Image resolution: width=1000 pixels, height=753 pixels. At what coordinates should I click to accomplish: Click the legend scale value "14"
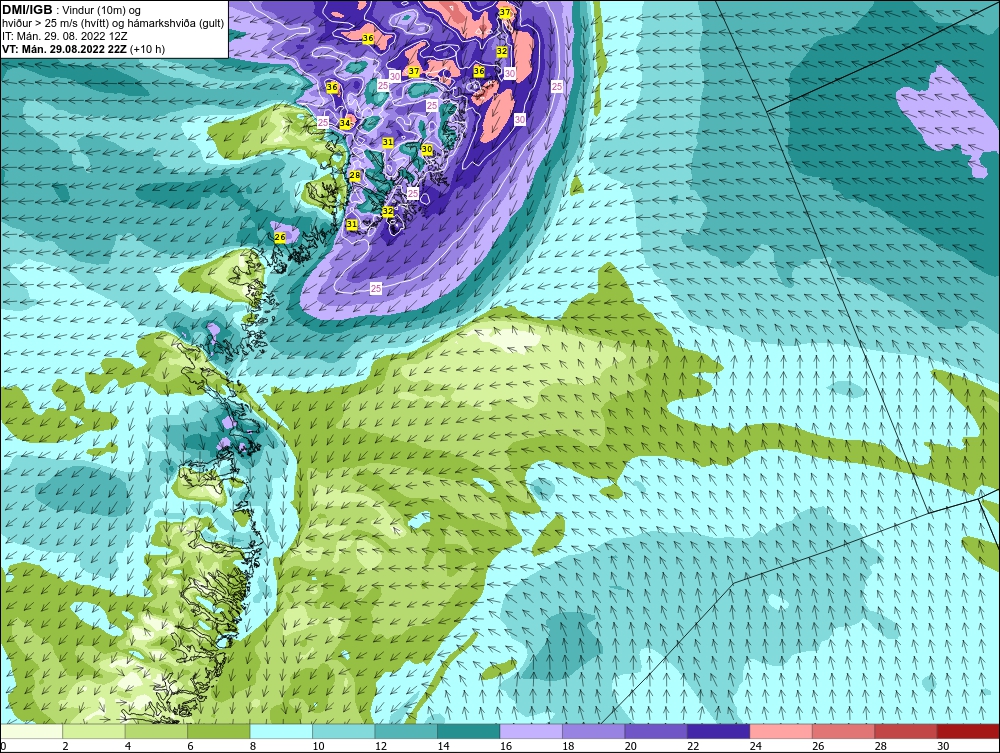(443, 746)
